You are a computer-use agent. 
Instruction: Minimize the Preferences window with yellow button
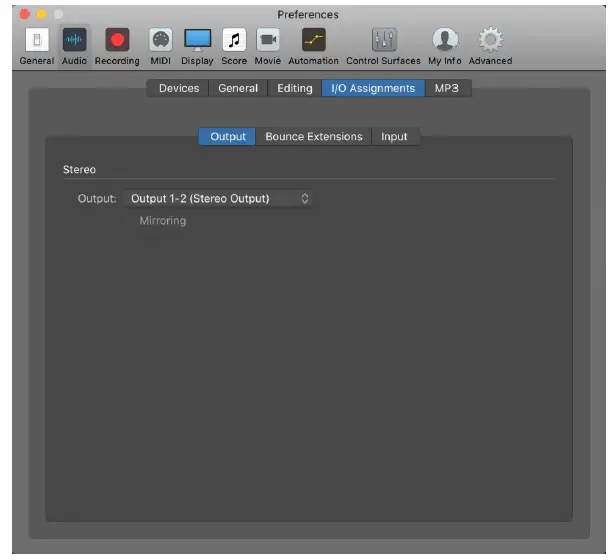tap(42, 15)
